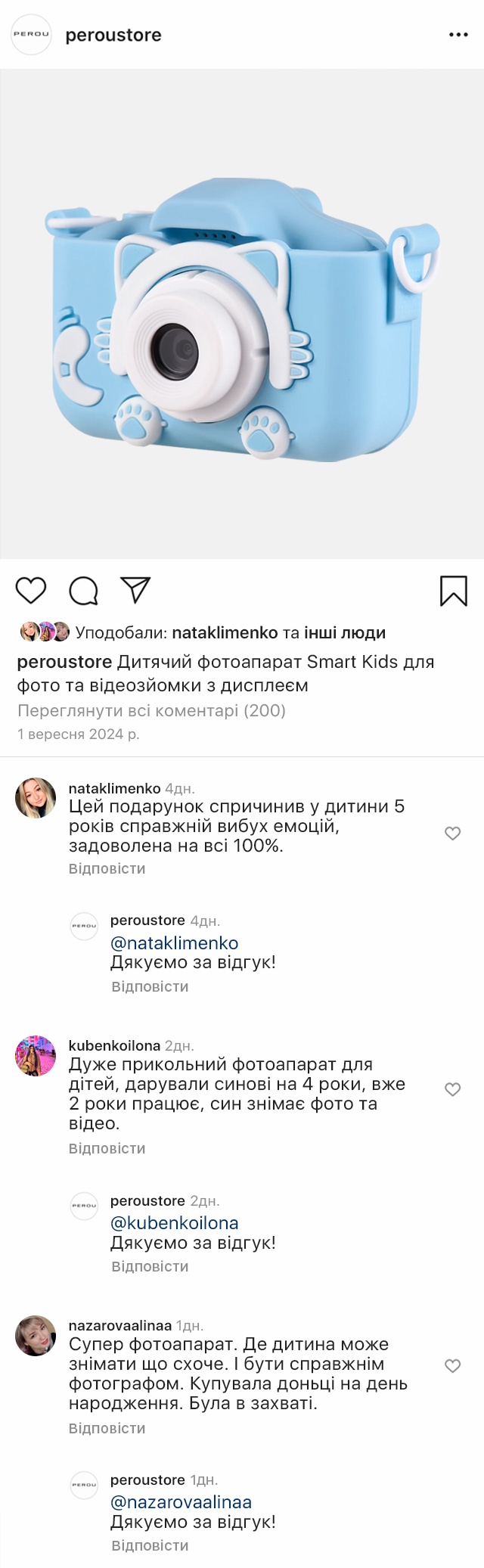The image size is (484, 1568).
Task: Like nazarovaalinaa's comment
Action: point(452,1366)
